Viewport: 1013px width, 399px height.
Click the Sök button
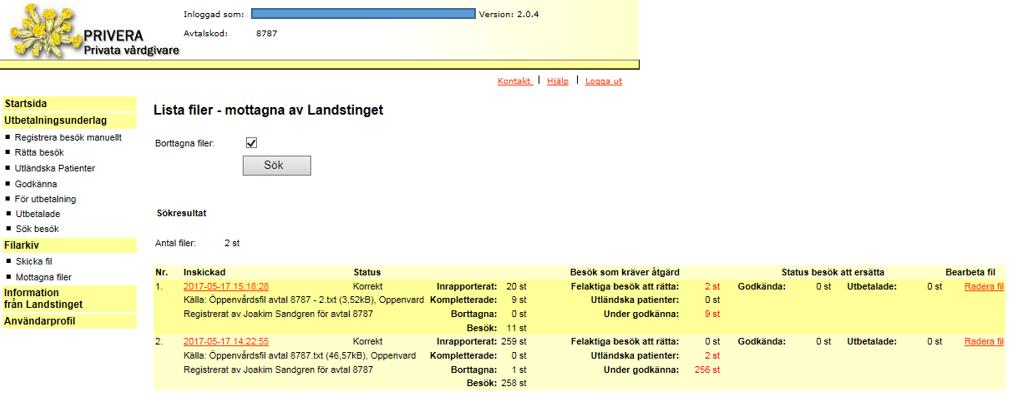277,165
